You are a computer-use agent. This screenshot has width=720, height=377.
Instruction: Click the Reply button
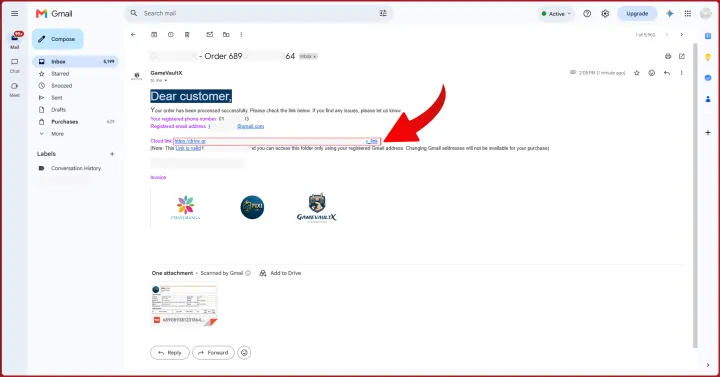(169, 353)
